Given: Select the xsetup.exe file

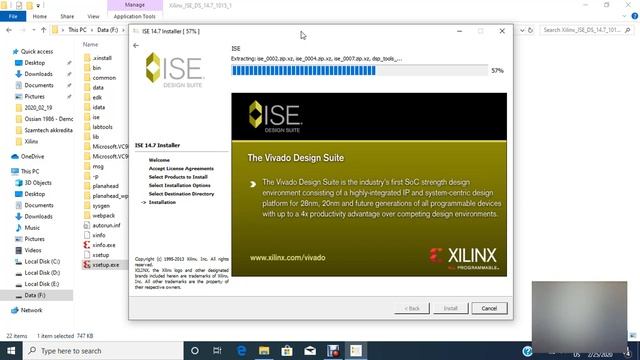Looking at the screenshot, I should coord(105,265).
